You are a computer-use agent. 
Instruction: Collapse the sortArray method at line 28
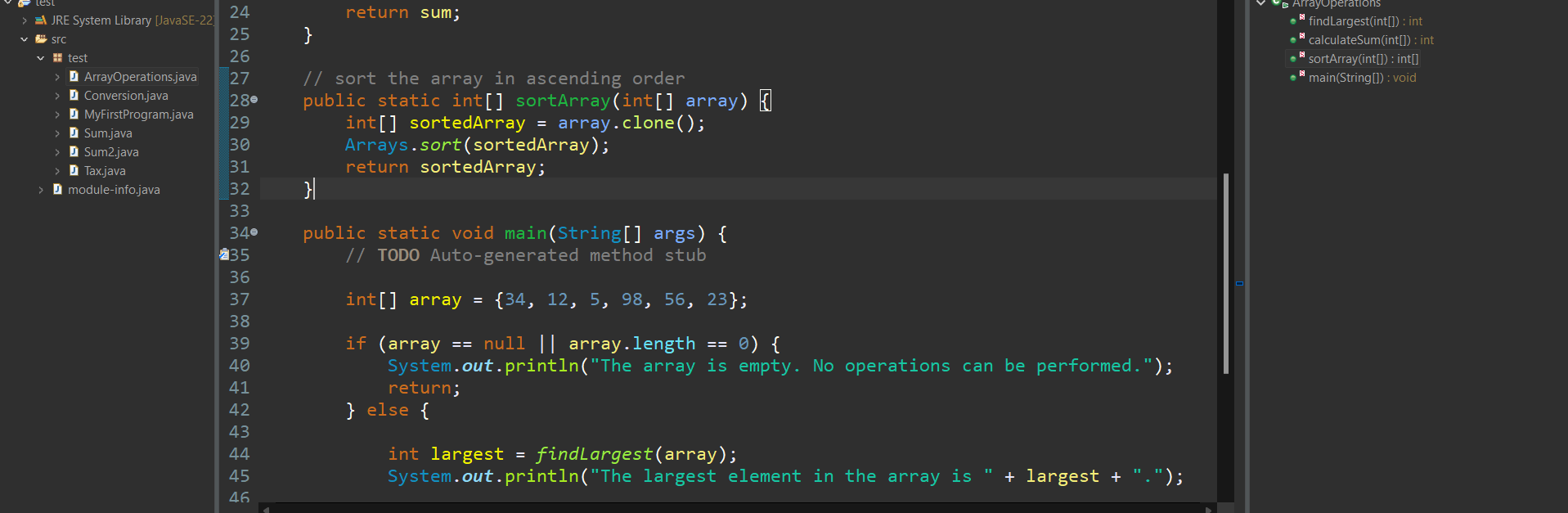(254, 100)
